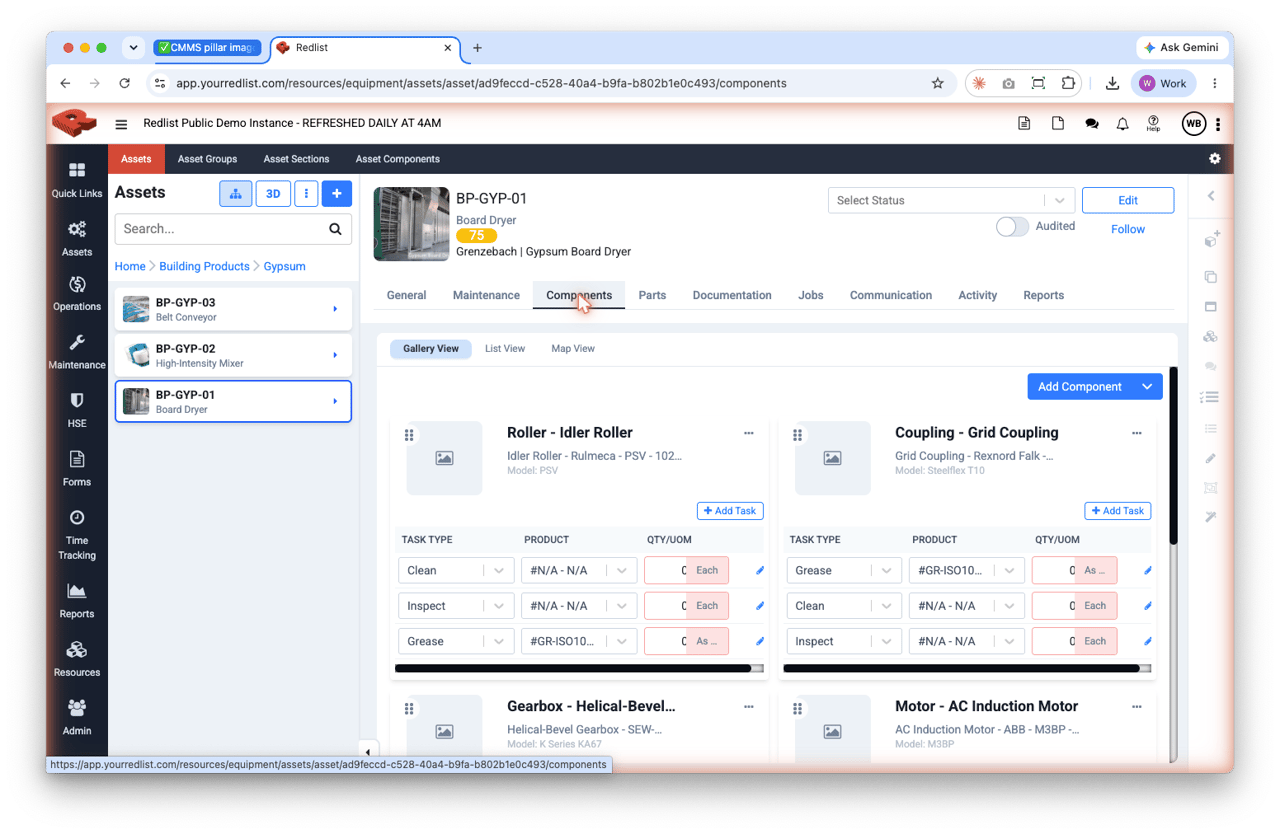This screenshot has height=834, width=1280.
Task: Go to Building Products breadcrumb
Action: [x=204, y=266]
